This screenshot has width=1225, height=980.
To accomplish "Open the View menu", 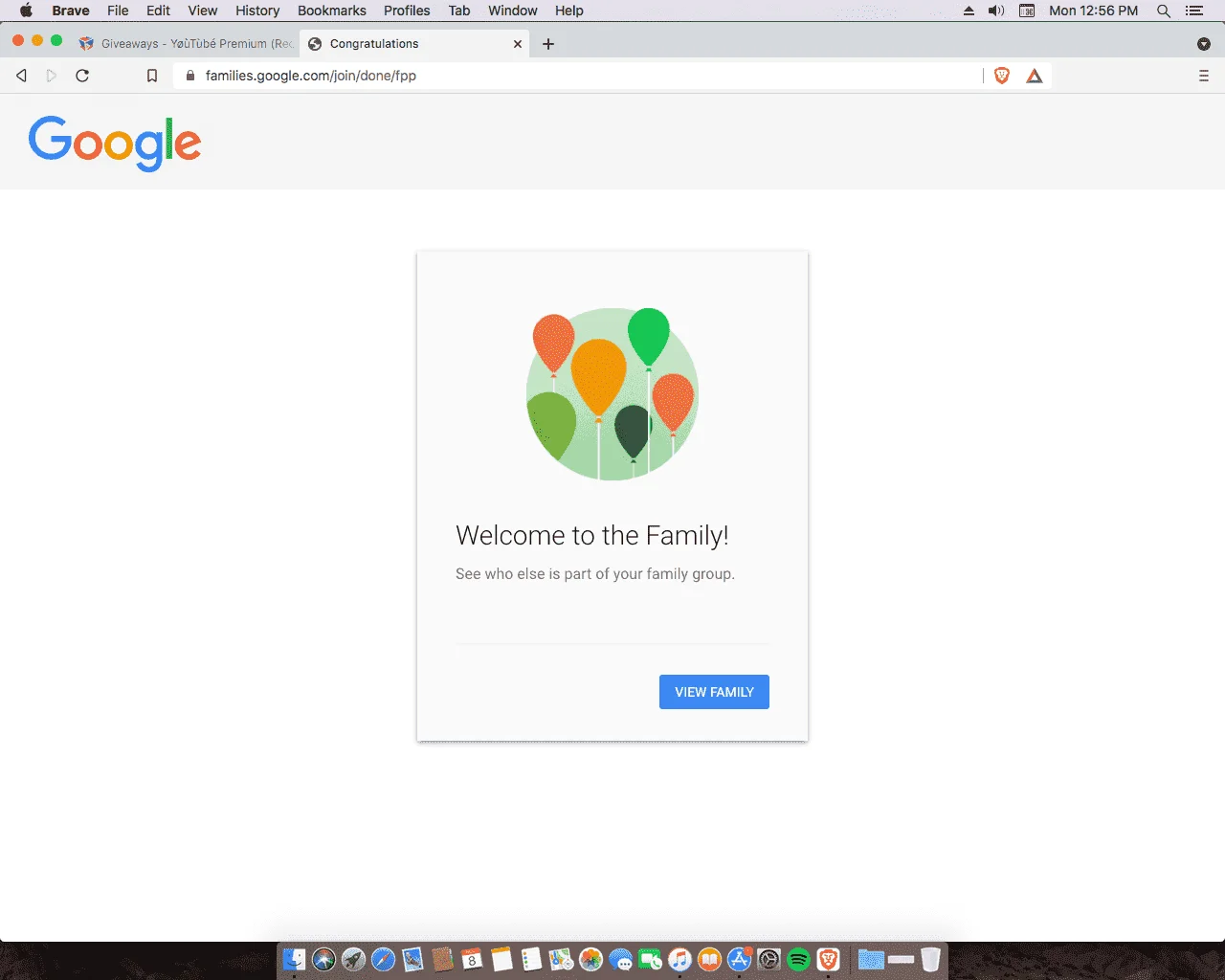I will click(x=203, y=11).
